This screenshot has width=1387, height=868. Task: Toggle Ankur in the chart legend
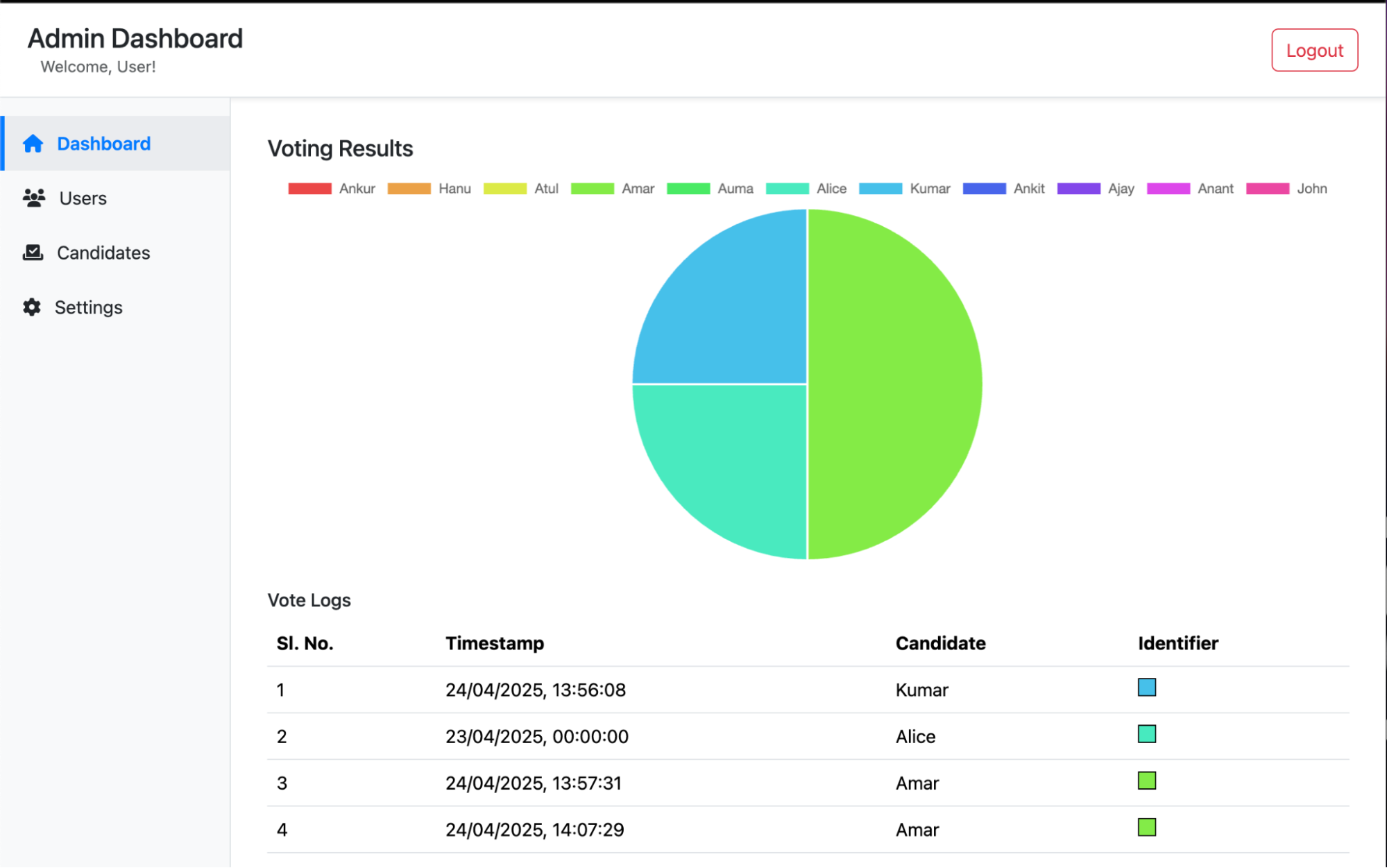pos(331,189)
